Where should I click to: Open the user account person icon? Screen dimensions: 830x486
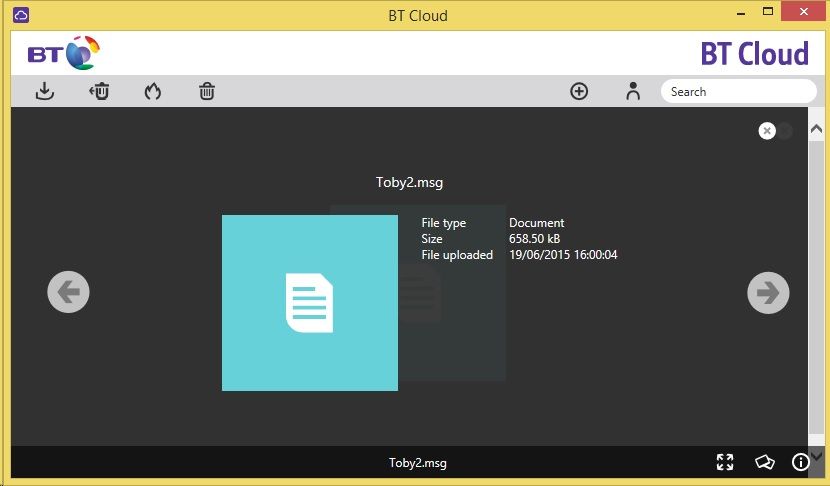tap(632, 91)
